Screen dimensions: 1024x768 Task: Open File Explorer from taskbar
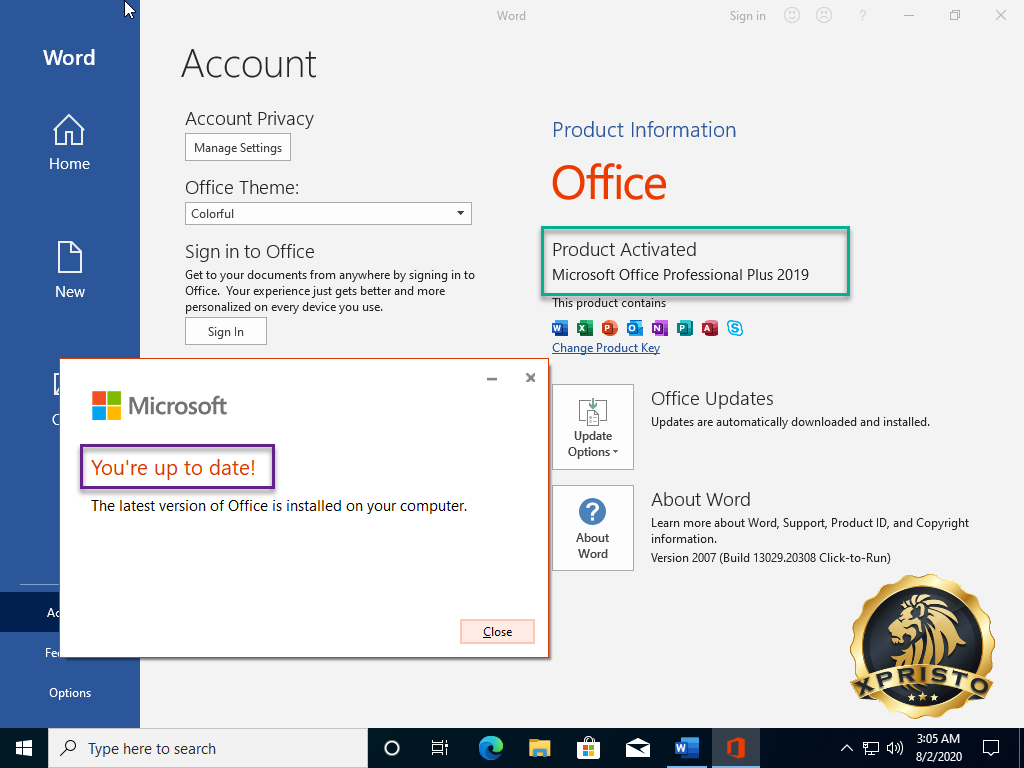pos(539,748)
